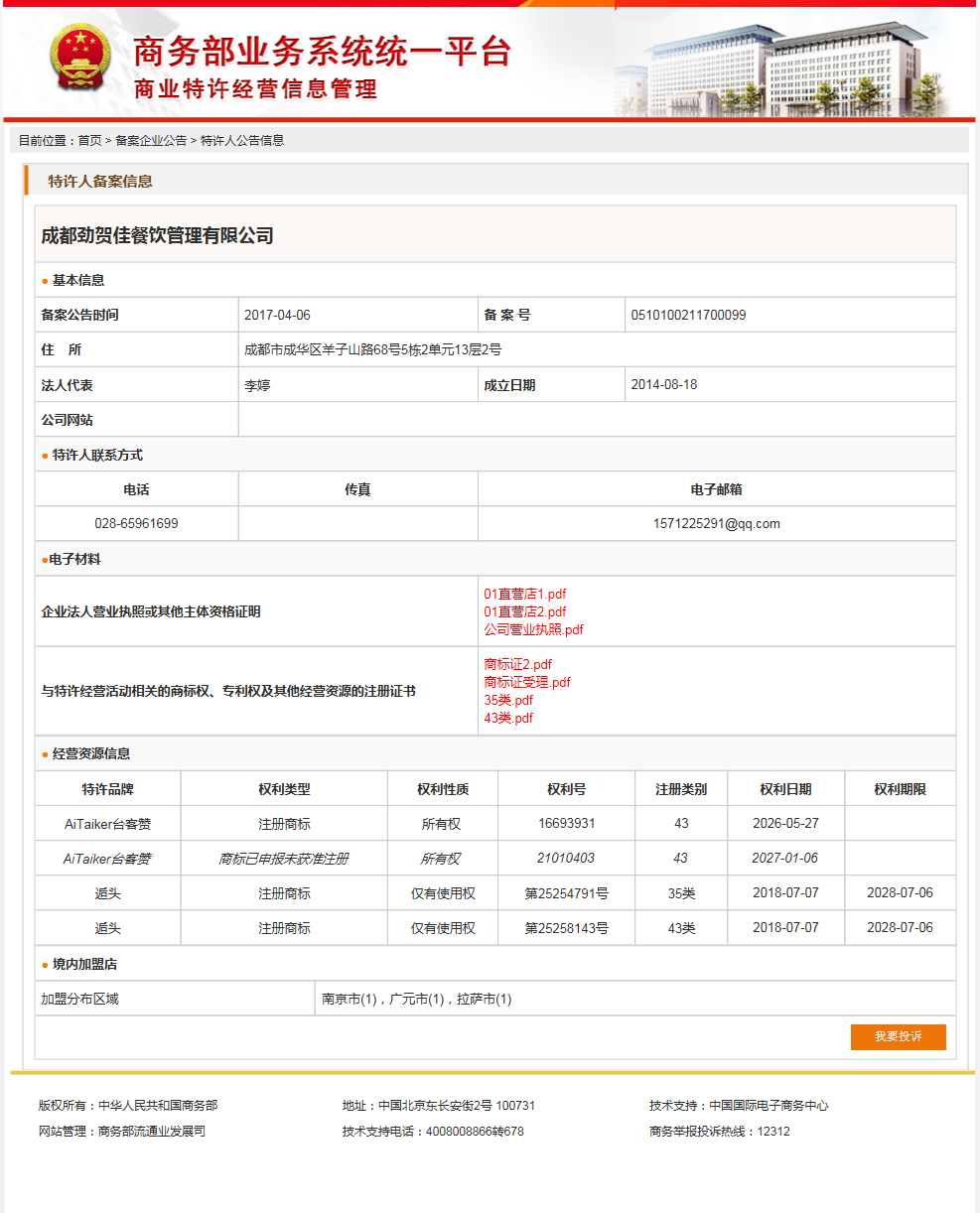Select company name 成都劲贺佳餐饮管理有限公司
The height and width of the screenshot is (1213, 980).
point(158,235)
